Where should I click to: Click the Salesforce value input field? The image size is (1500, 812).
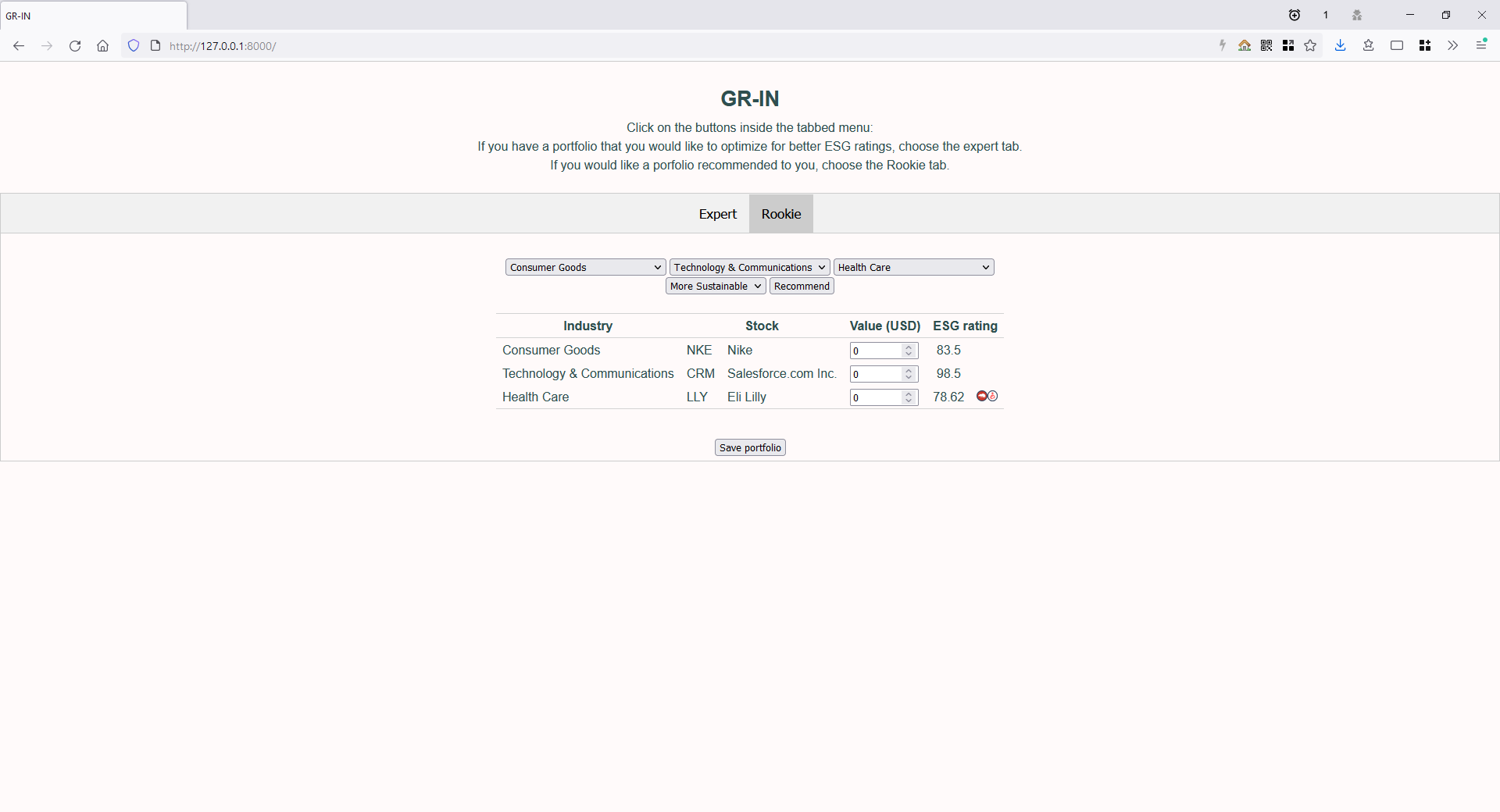(884, 374)
